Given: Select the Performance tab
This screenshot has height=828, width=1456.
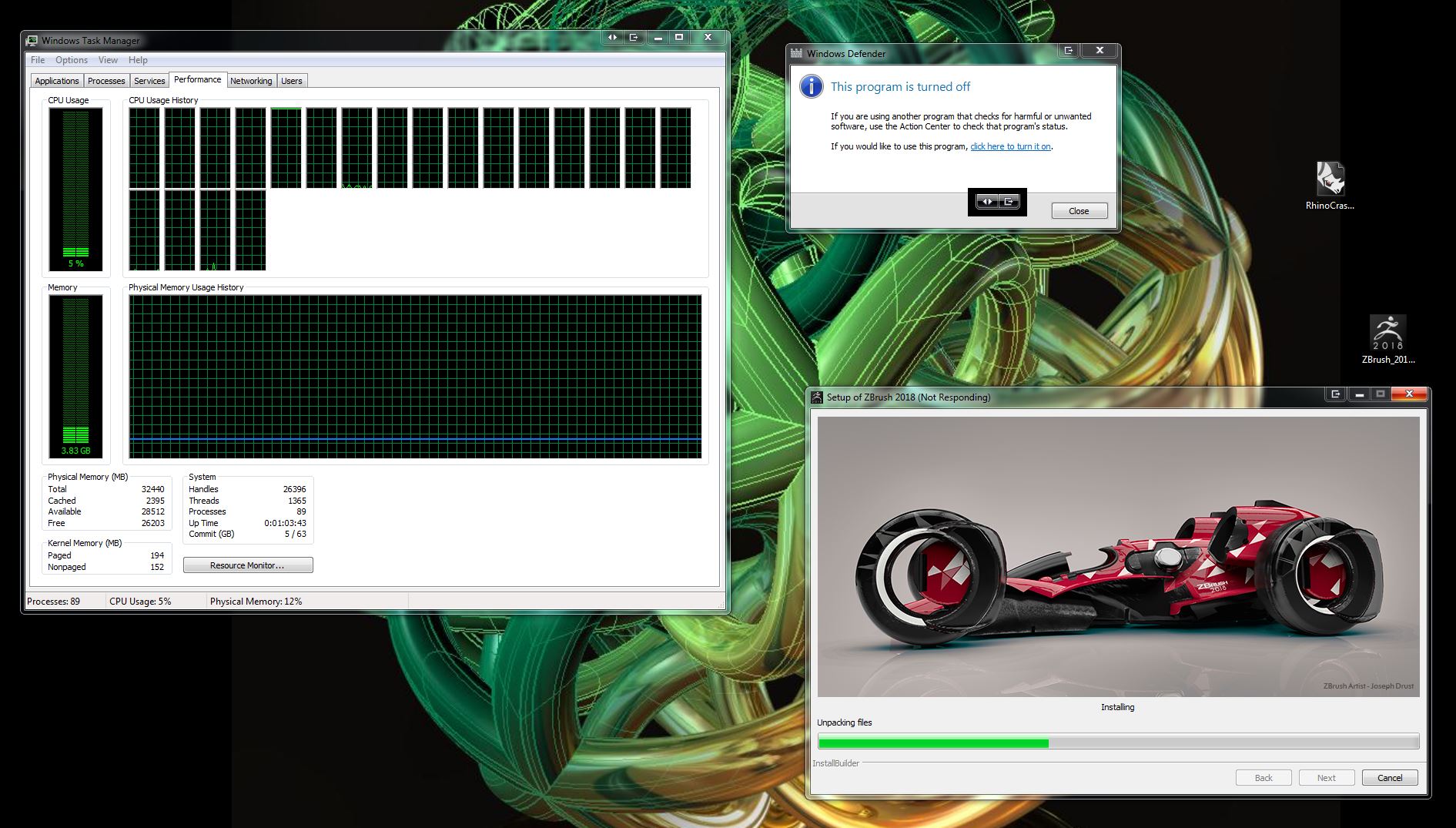Looking at the screenshot, I should pyautogui.click(x=197, y=79).
